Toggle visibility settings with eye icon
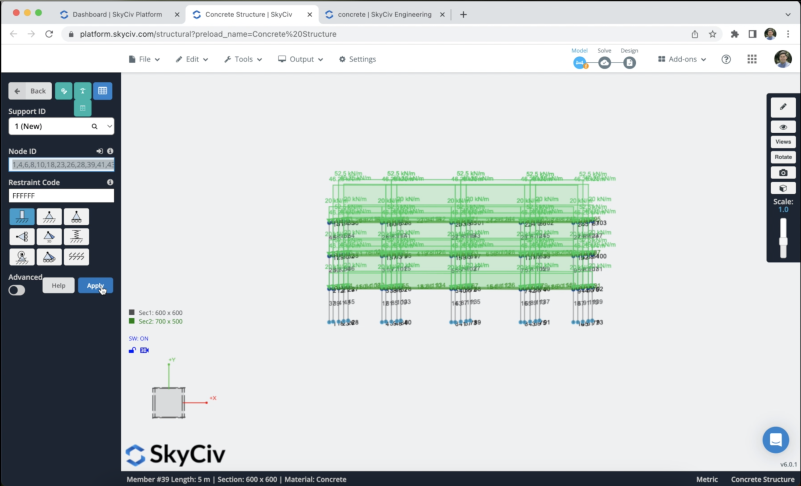 point(783,127)
